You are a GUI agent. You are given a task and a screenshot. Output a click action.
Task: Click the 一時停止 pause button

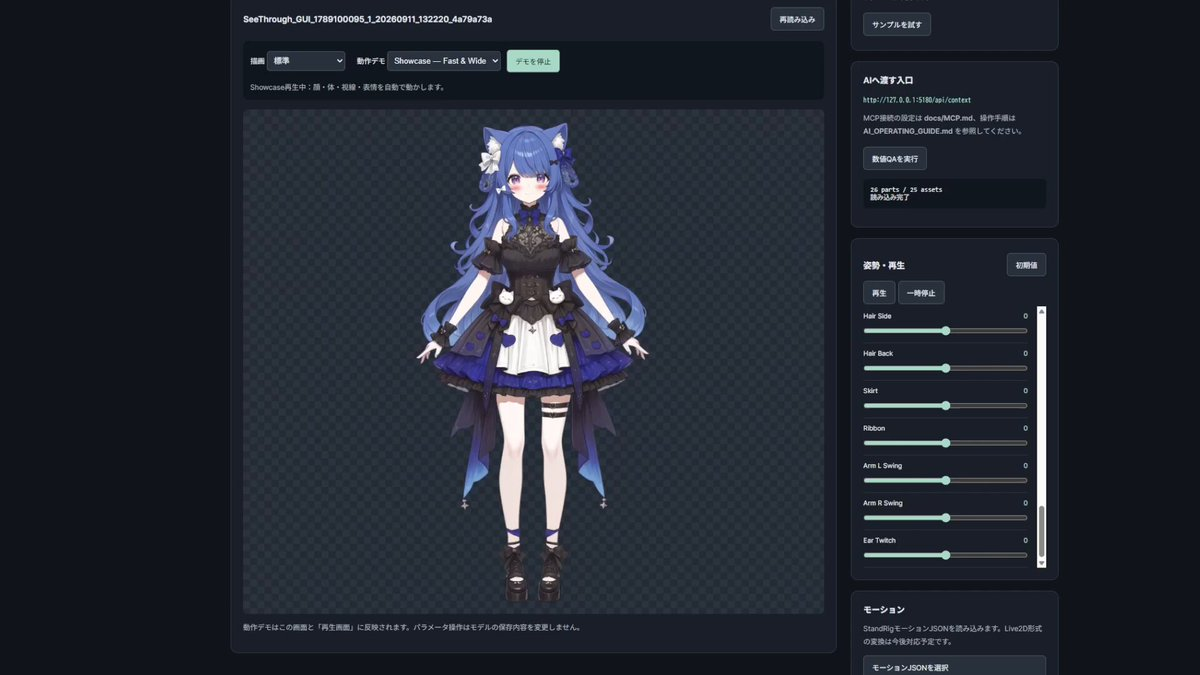click(x=921, y=293)
